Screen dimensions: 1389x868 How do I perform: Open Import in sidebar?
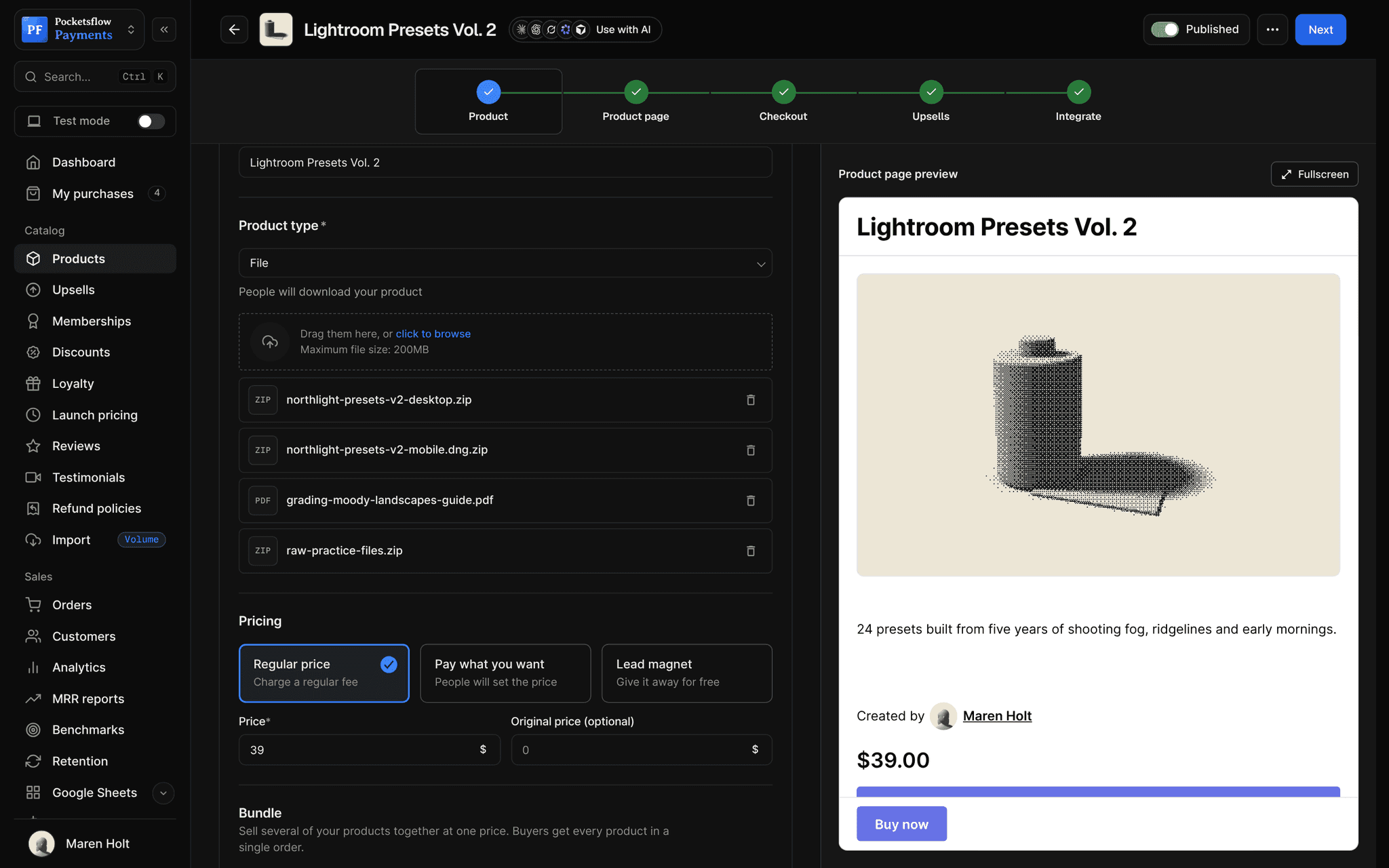(x=95, y=540)
